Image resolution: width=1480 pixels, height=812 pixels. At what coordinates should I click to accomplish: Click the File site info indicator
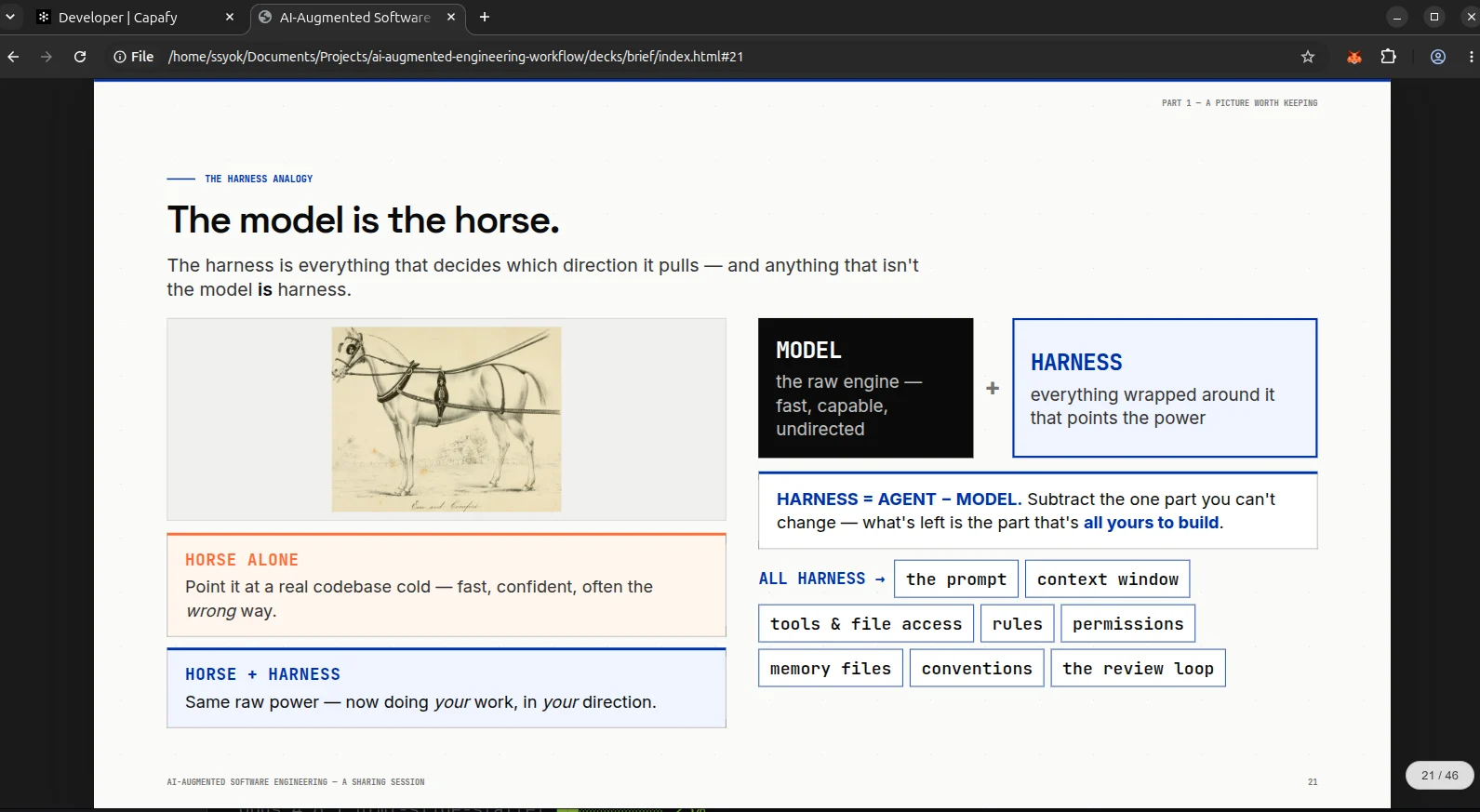[134, 57]
